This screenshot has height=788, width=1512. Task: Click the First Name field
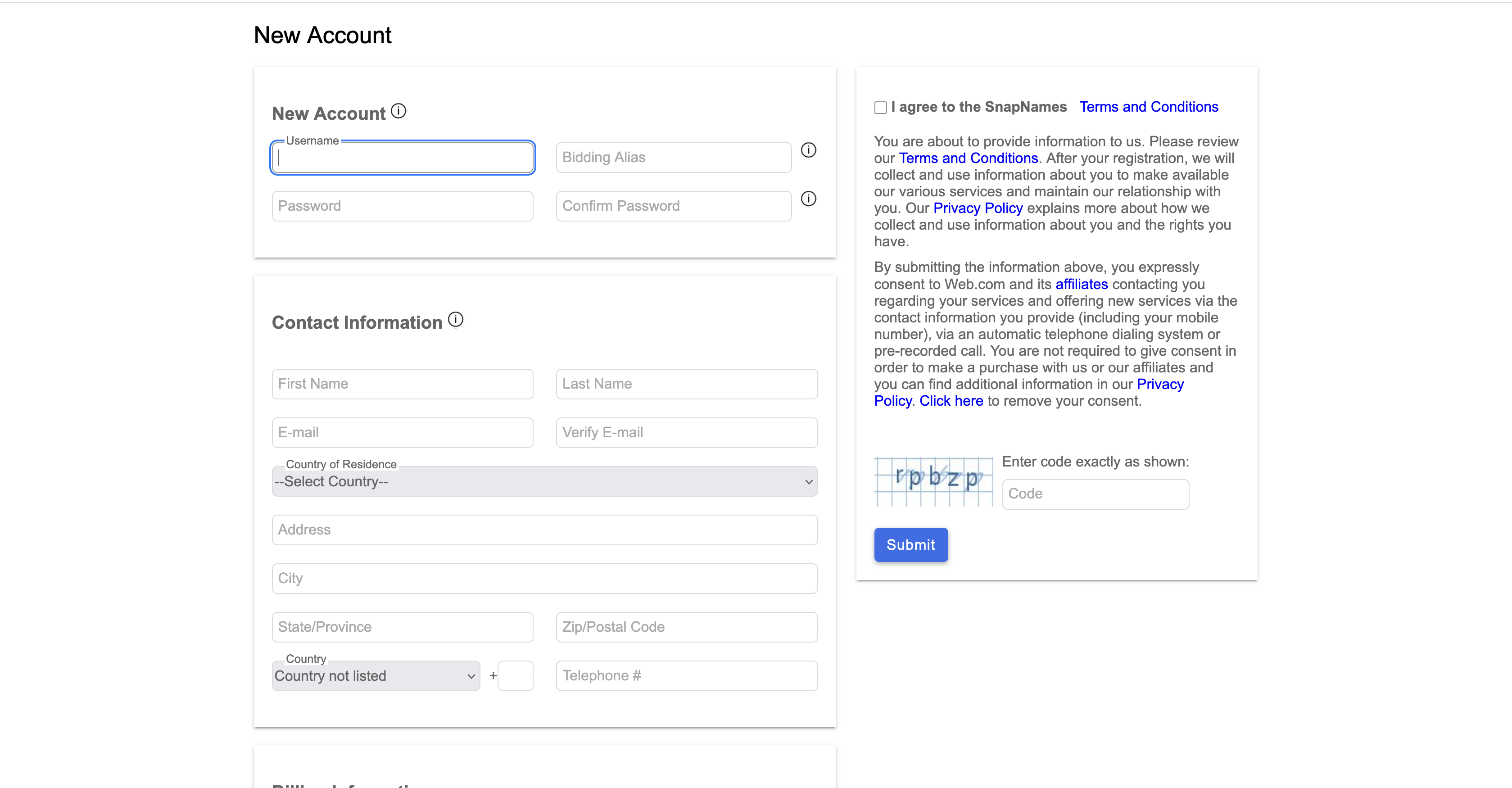click(x=403, y=384)
